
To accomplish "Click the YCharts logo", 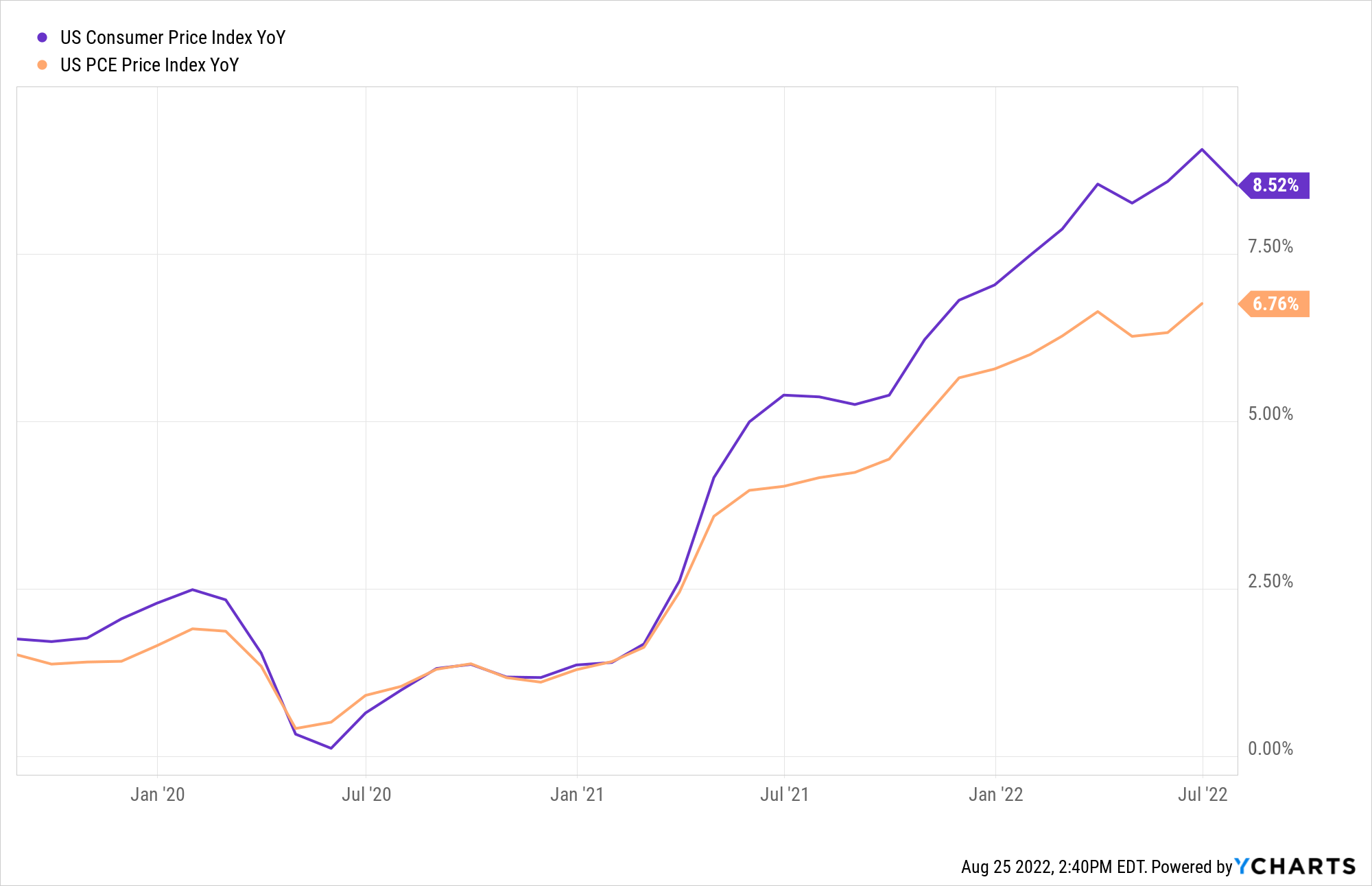I will coord(1295,866).
